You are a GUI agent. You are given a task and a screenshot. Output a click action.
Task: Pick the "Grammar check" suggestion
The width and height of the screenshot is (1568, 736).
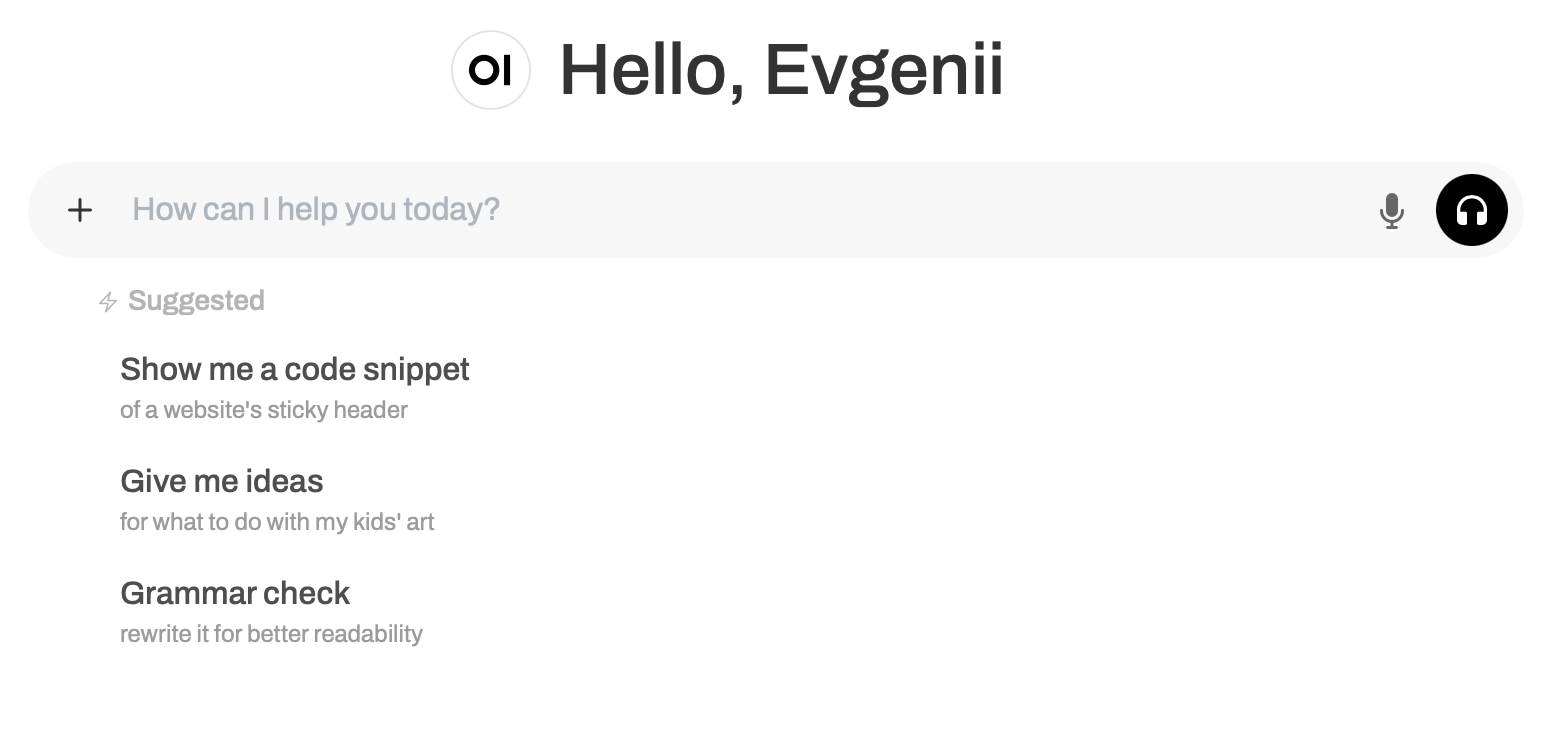[x=235, y=593]
